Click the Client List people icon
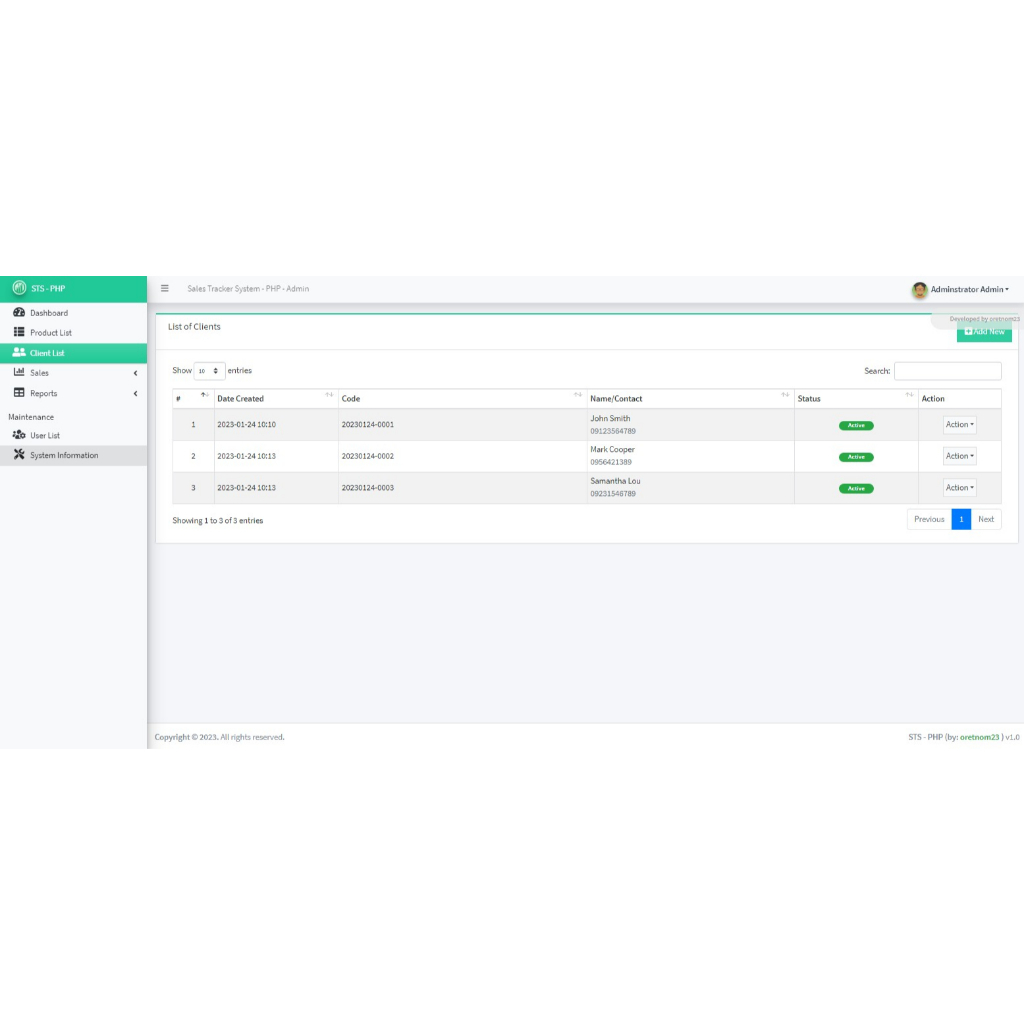This screenshot has height=1024, width=1024. pos(19,353)
